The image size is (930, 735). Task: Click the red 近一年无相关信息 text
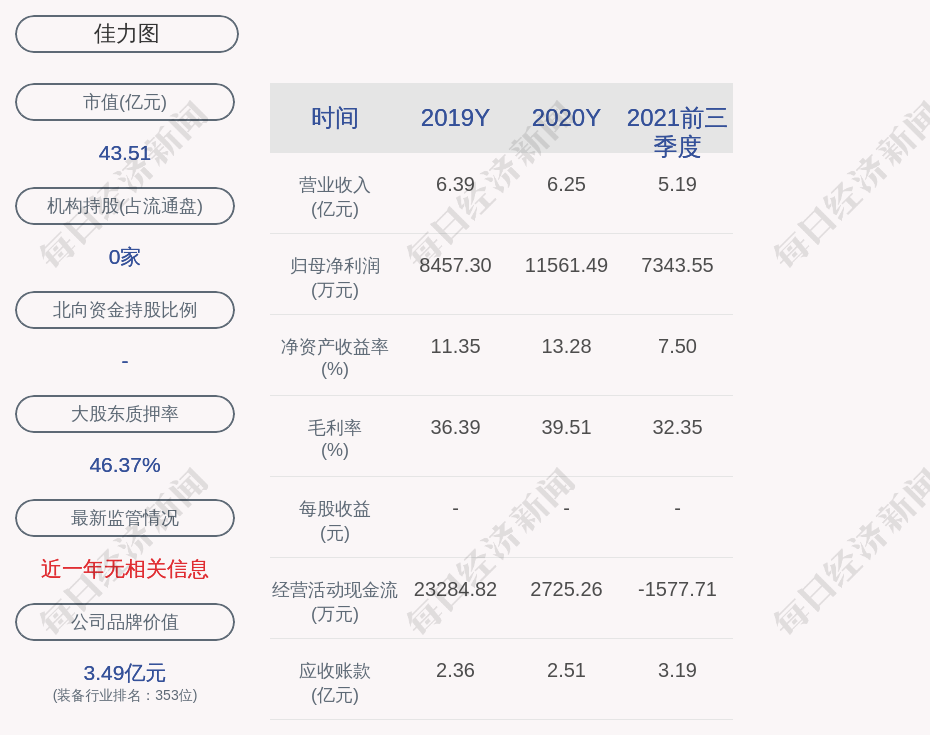125,569
